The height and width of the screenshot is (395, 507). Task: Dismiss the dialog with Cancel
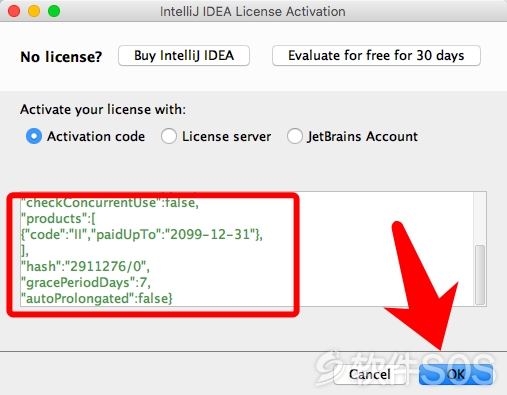[370, 374]
